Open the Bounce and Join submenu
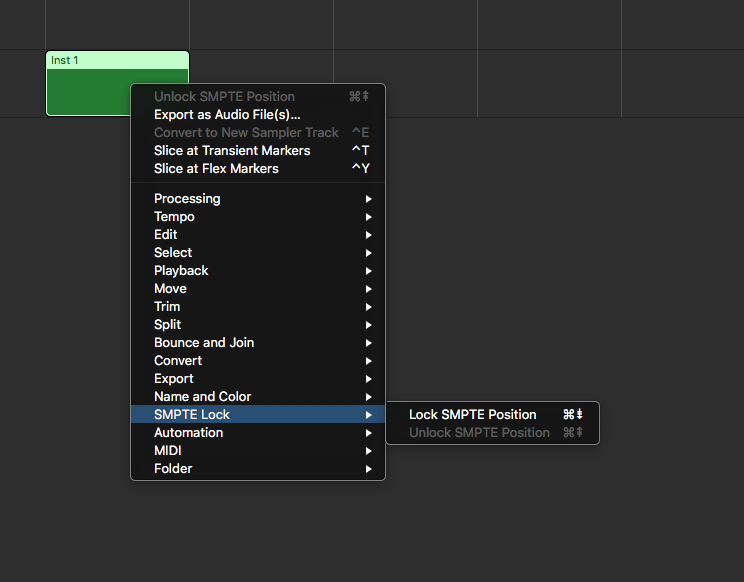This screenshot has width=744, height=582. (204, 343)
